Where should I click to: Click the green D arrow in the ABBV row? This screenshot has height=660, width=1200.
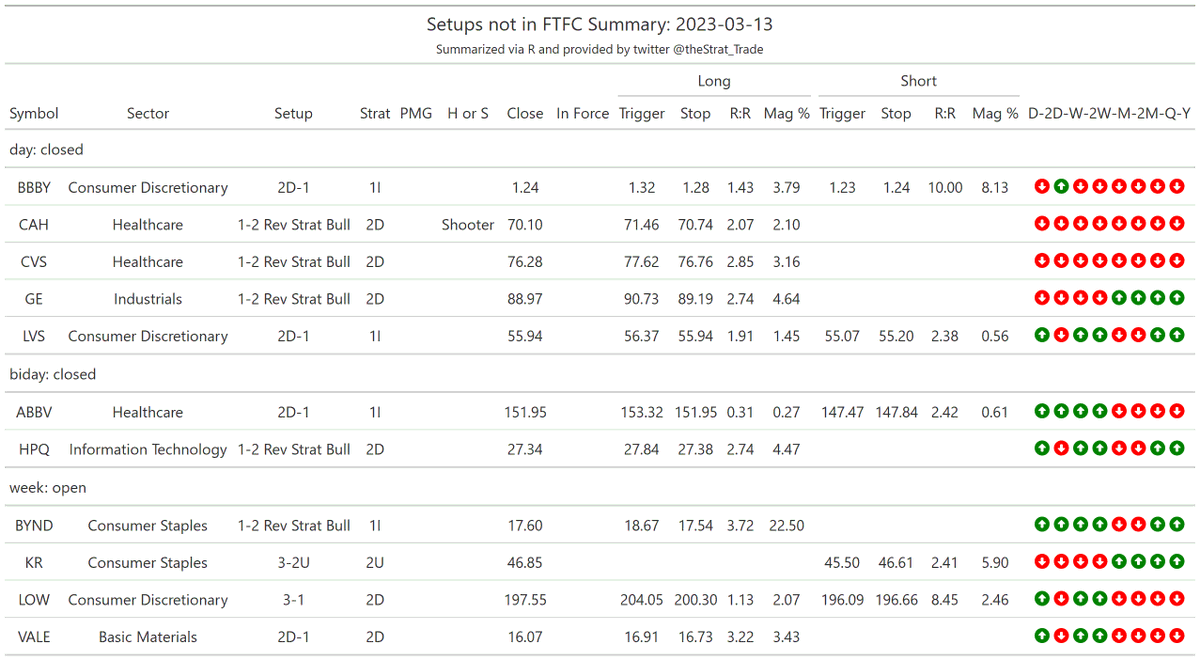(1042, 411)
